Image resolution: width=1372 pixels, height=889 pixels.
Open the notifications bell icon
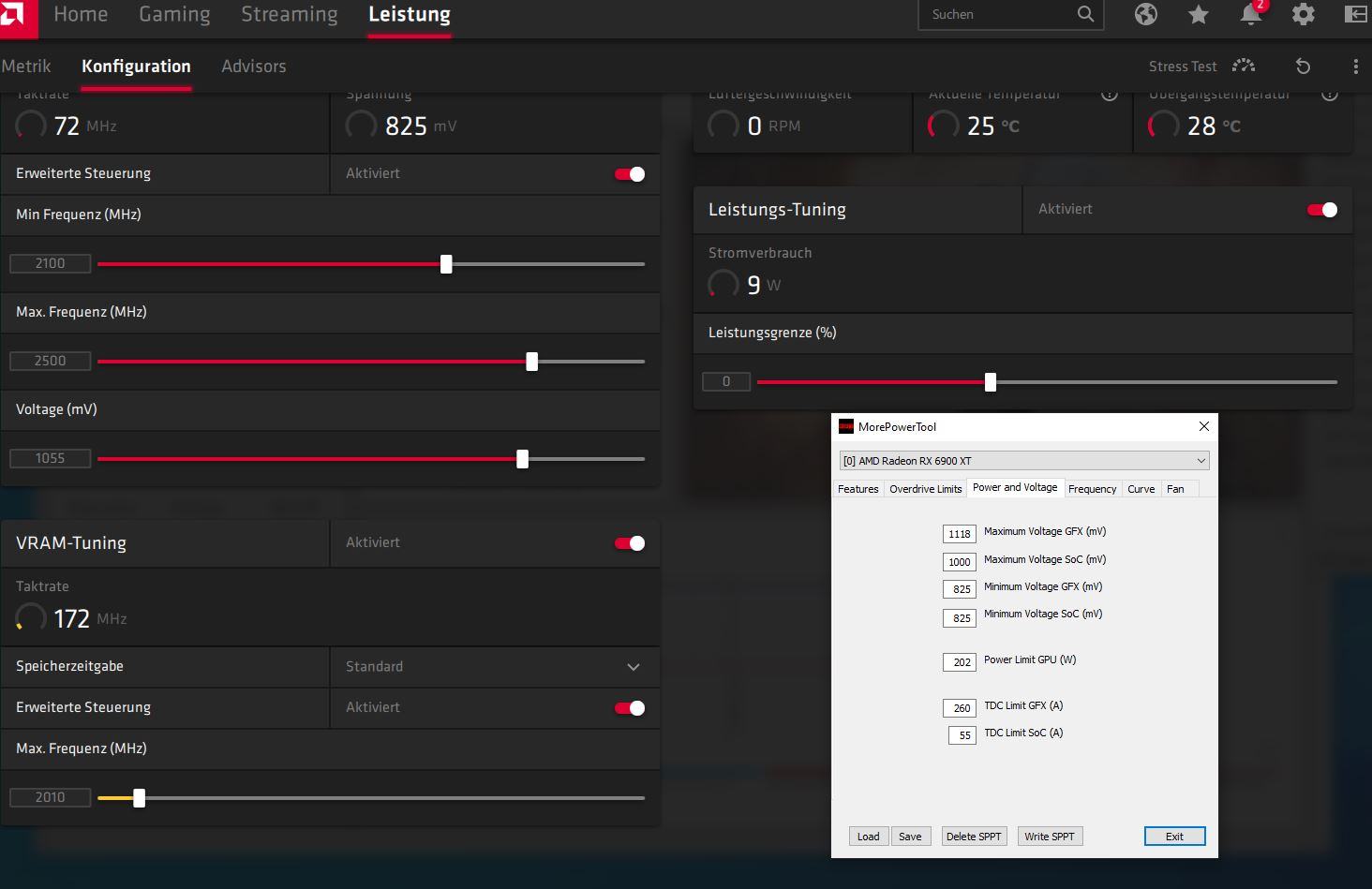click(1251, 14)
